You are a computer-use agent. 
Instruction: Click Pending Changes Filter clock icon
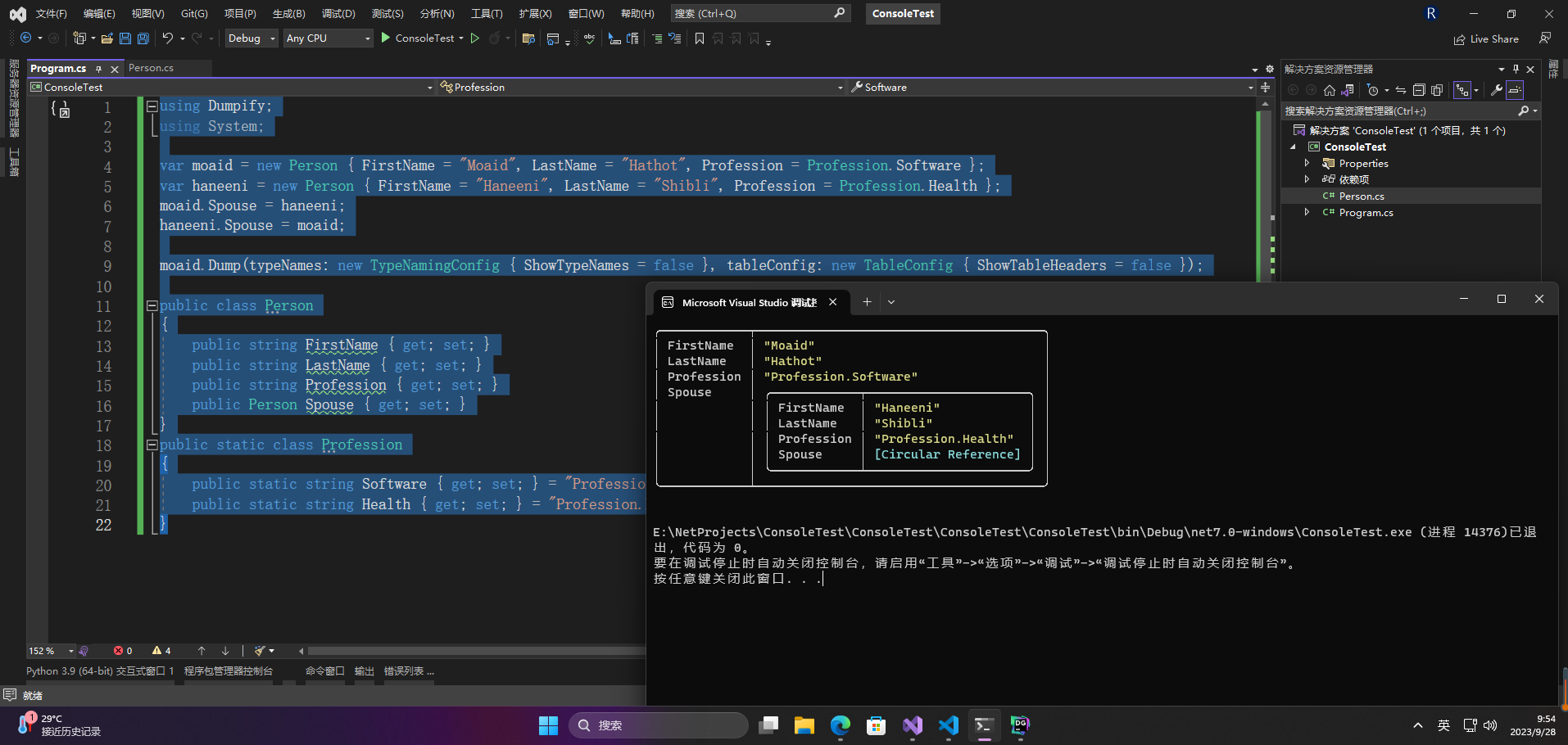click(1373, 90)
